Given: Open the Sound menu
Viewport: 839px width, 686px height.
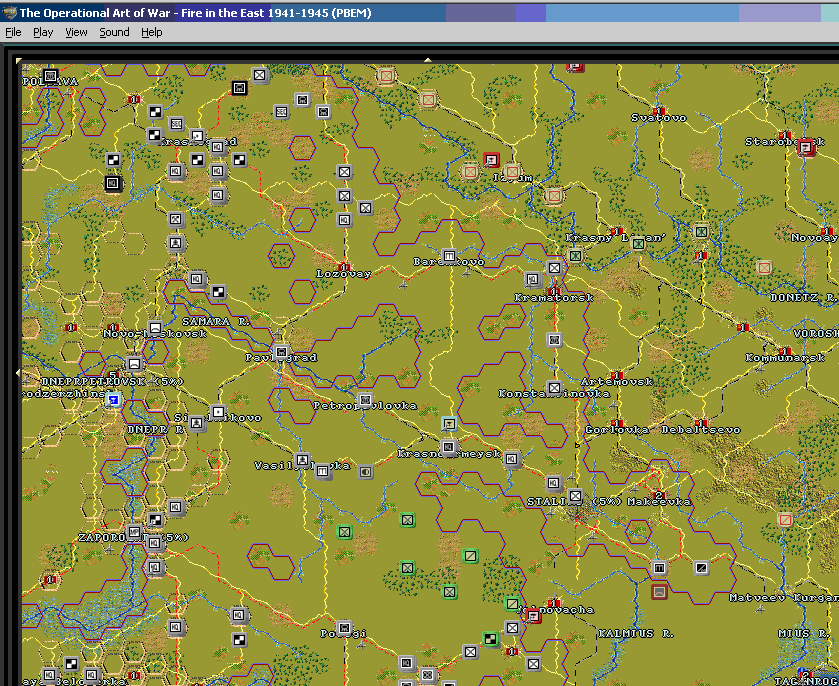Looking at the screenshot, I should tap(114, 32).
